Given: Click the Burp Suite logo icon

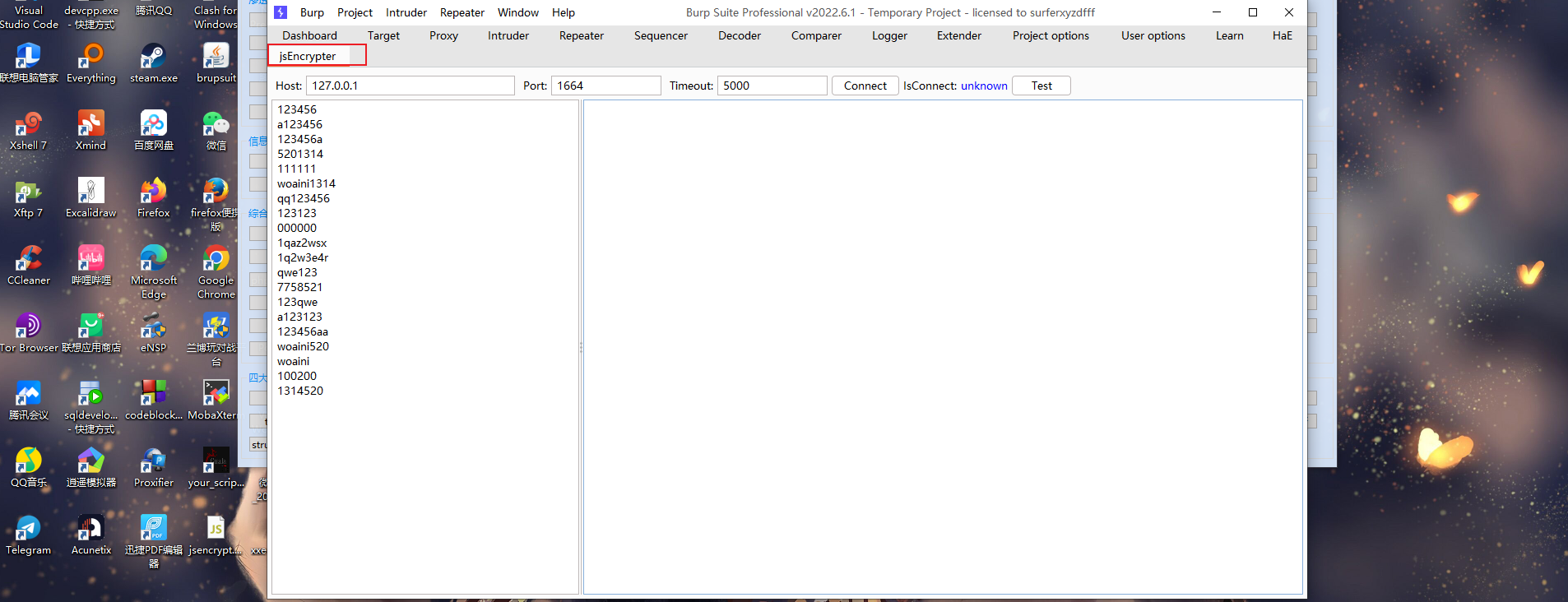Looking at the screenshot, I should pyautogui.click(x=281, y=12).
